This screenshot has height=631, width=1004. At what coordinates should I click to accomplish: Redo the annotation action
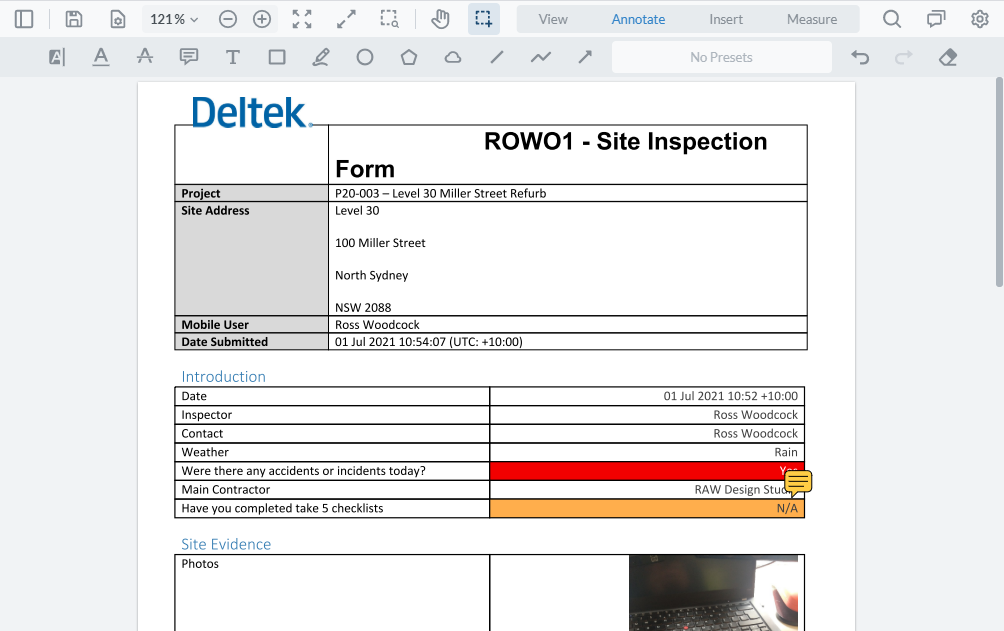click(x=903, y=58)
